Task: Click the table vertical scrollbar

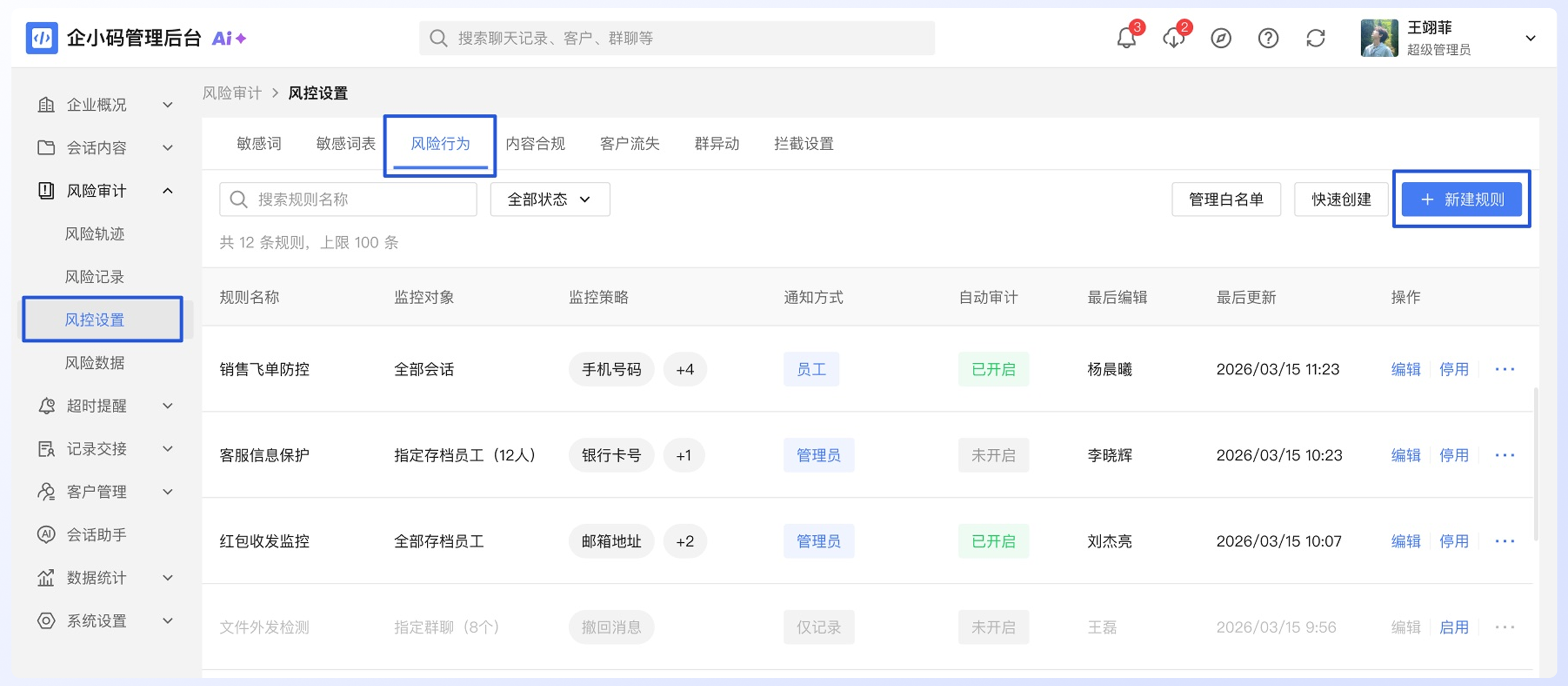Action: tap(1536, 464)
